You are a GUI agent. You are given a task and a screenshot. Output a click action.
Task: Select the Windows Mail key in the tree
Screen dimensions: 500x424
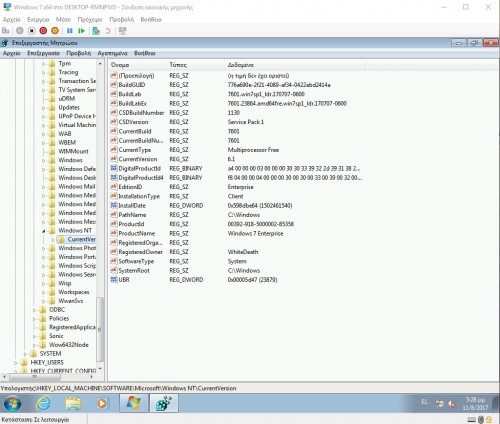pos(77,187)
